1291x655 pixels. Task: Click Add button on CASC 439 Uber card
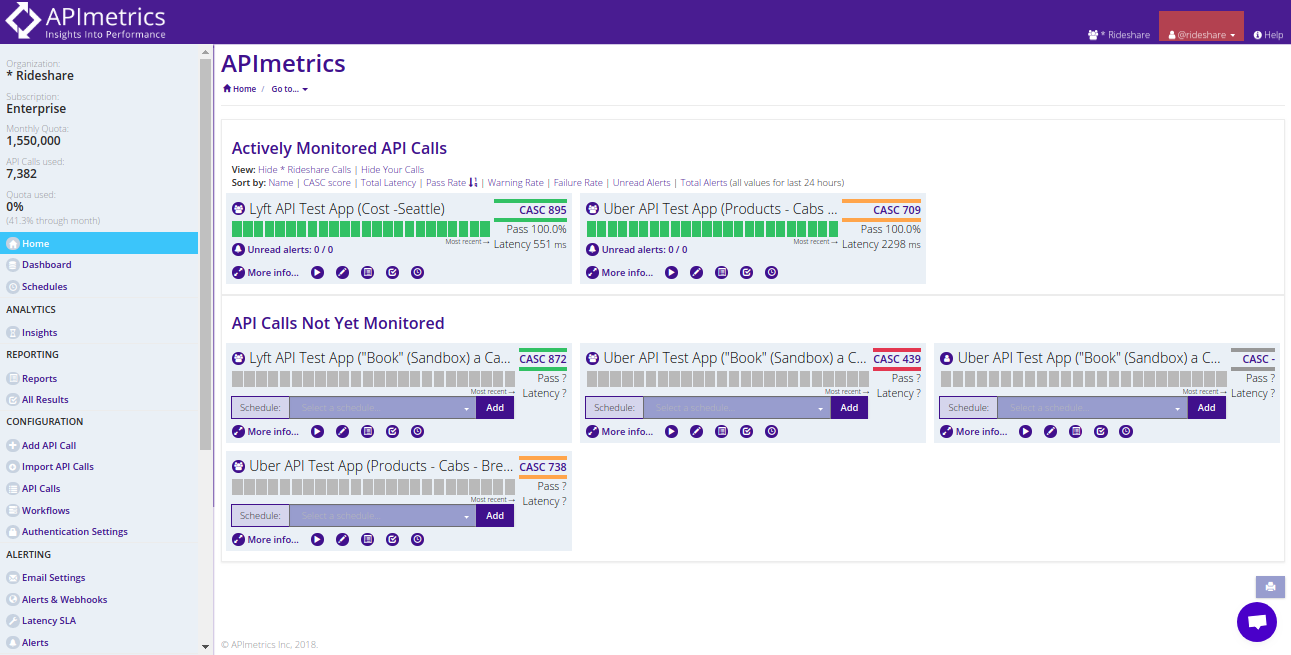pyautogui.click(x=849, y=408)
